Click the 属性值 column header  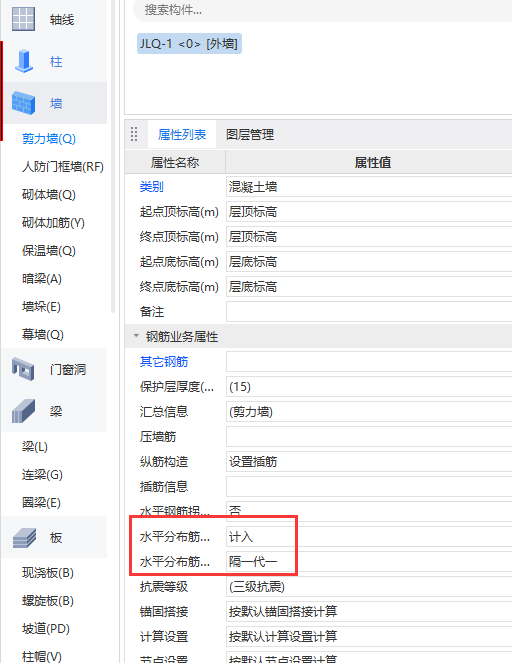point(369,162)
